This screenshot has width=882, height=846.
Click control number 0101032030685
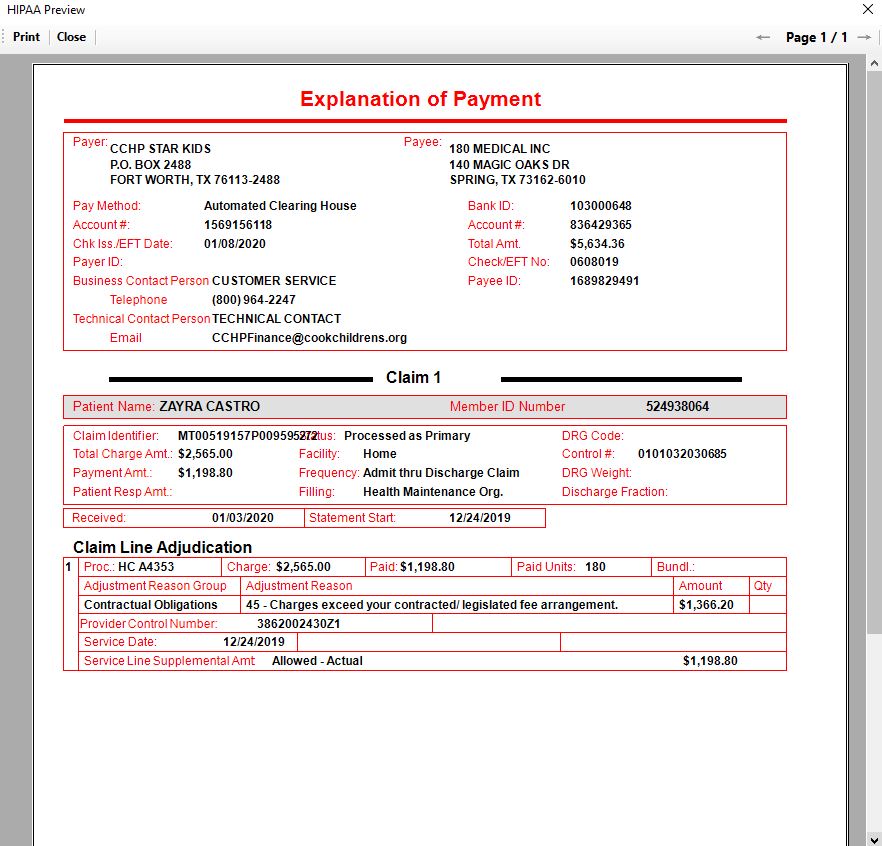pos(682,454)
